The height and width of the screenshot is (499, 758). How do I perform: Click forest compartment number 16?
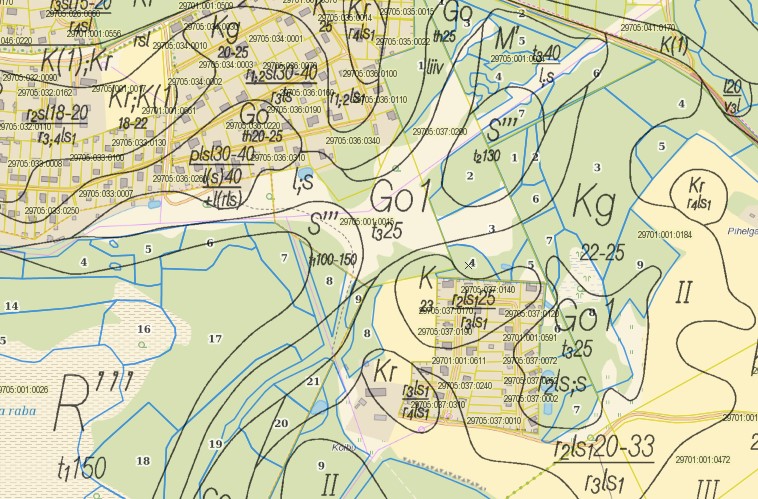(x=144, y=329)
